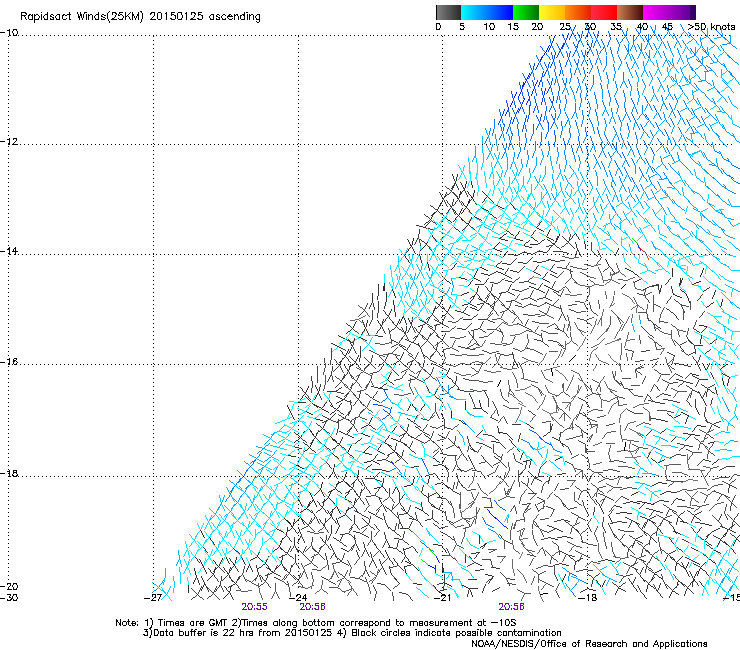Click the purple '20:55' time label
740x650 pixels.
click(254, 607)
